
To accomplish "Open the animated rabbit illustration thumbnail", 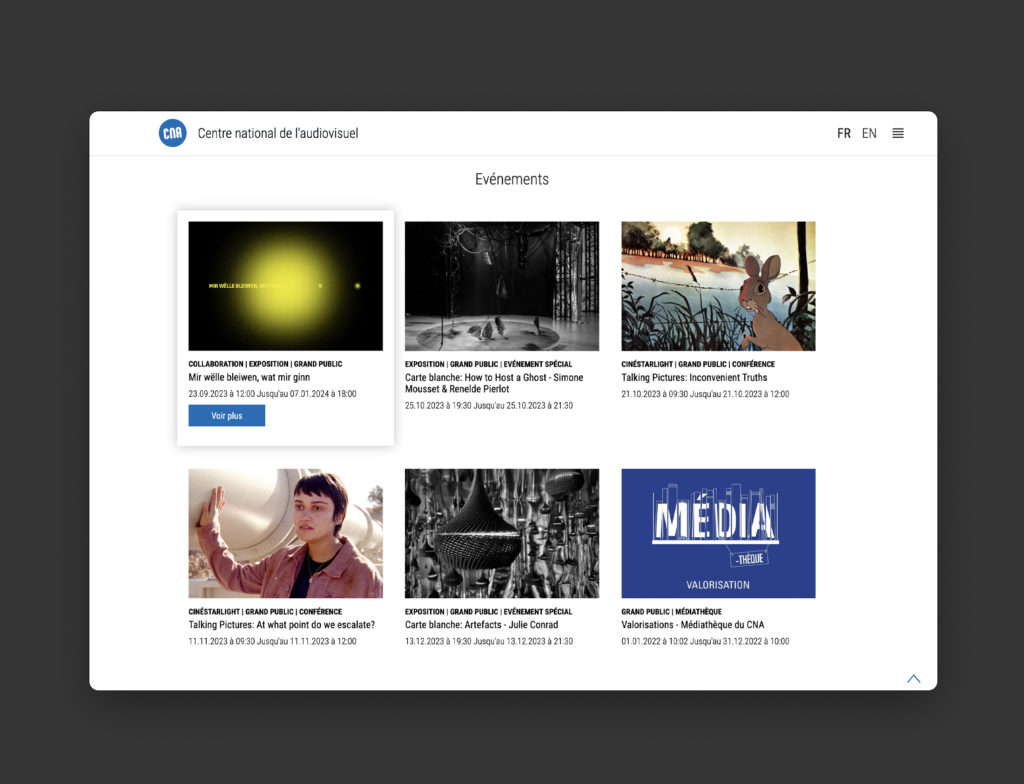I will point(718,286).
